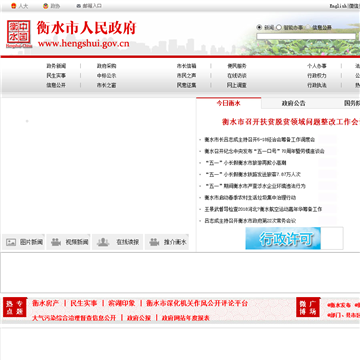The image size is (360, 360).
Task: Click the 政协 emblem icon in top bar
Action: tap(46, 6)
